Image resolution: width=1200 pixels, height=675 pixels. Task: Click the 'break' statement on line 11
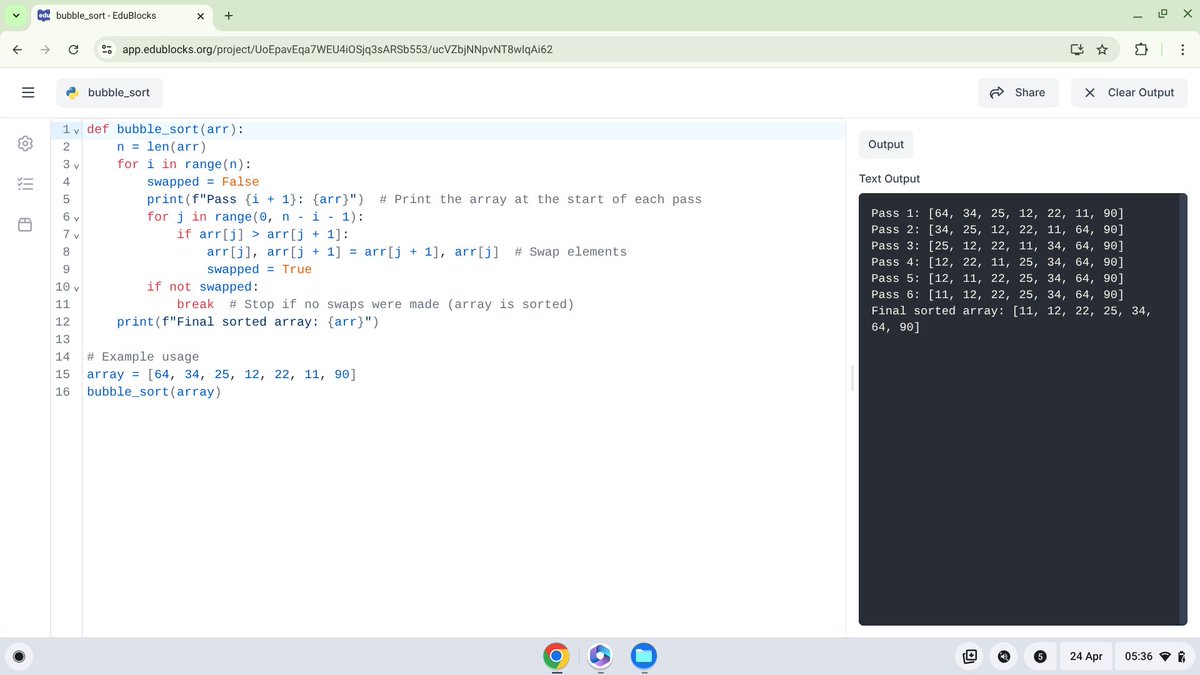click(195, 304)
